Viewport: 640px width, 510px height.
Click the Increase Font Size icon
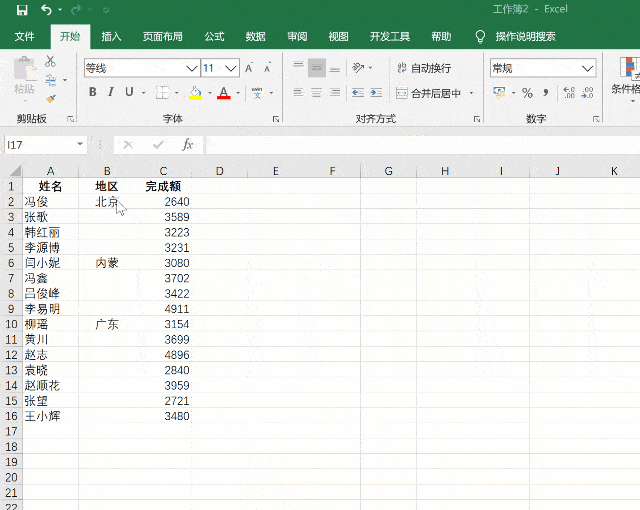tap(250, 69)
